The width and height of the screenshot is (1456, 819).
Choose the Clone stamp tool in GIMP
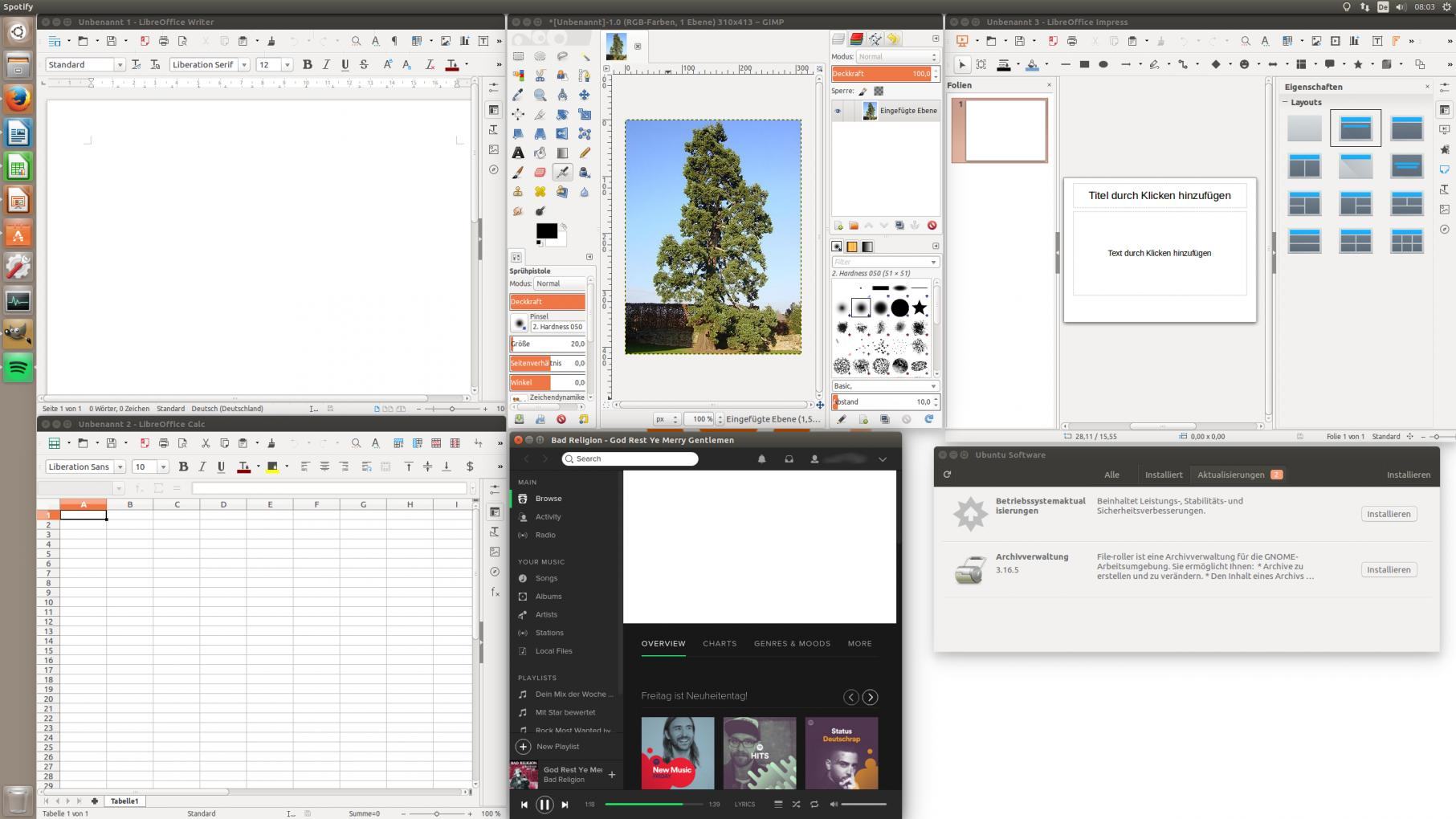518,191
